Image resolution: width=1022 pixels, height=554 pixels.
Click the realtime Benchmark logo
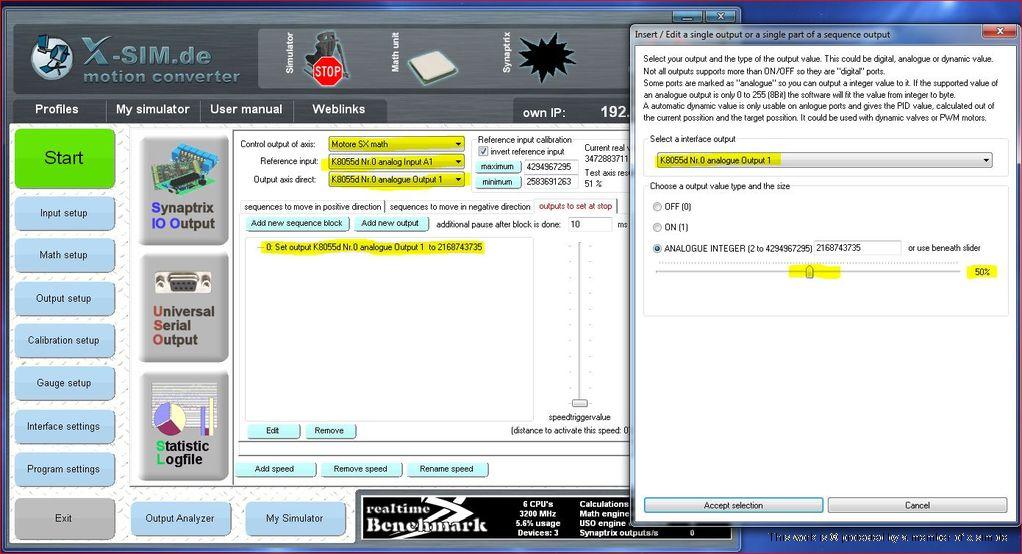tap(426, 516)
